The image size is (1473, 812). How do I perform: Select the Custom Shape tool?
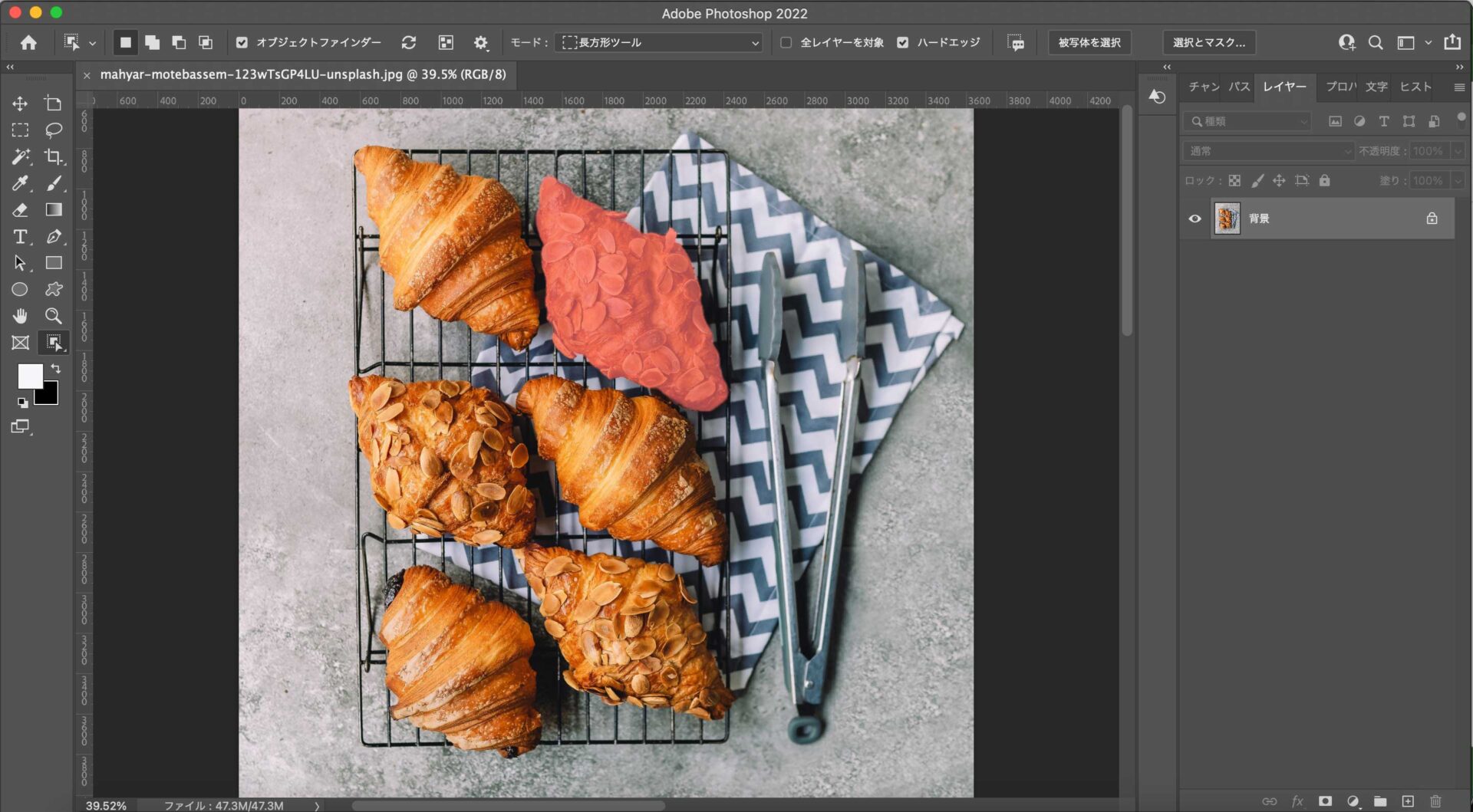tap(53, 289)
